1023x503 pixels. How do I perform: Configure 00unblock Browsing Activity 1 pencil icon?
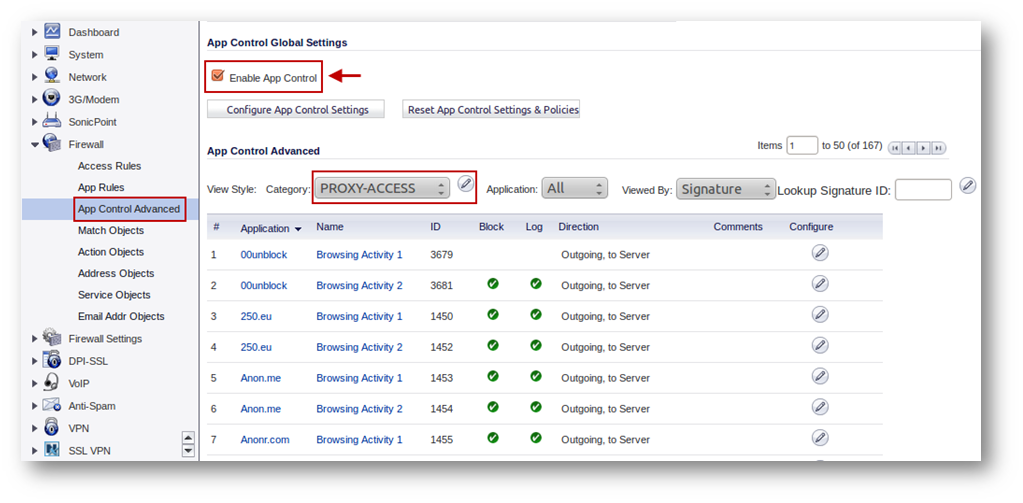point(820,254)
